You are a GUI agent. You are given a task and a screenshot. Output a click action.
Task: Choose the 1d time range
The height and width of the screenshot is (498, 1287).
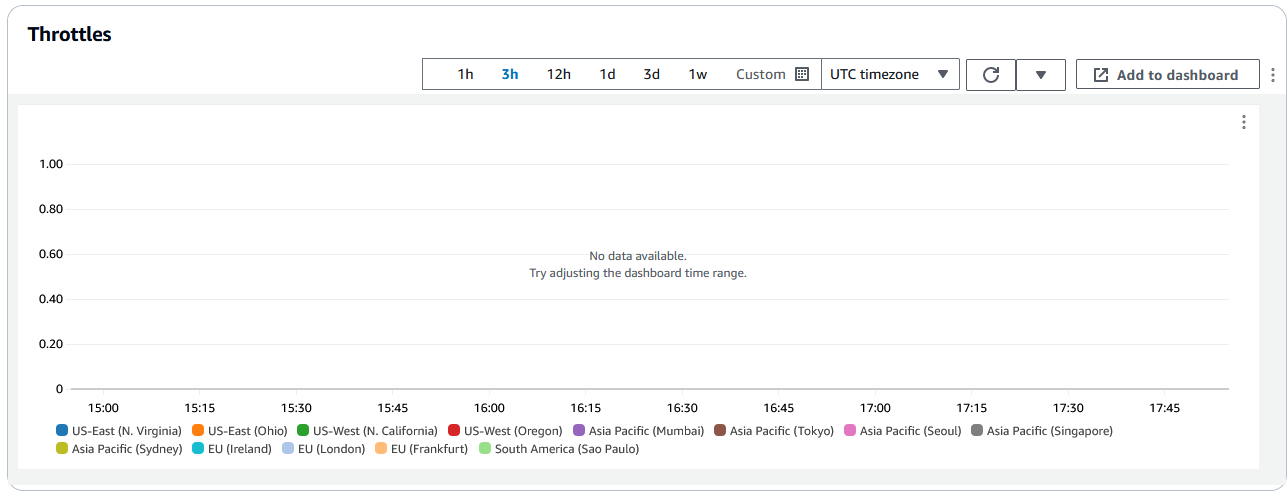(x=607, y=74)
